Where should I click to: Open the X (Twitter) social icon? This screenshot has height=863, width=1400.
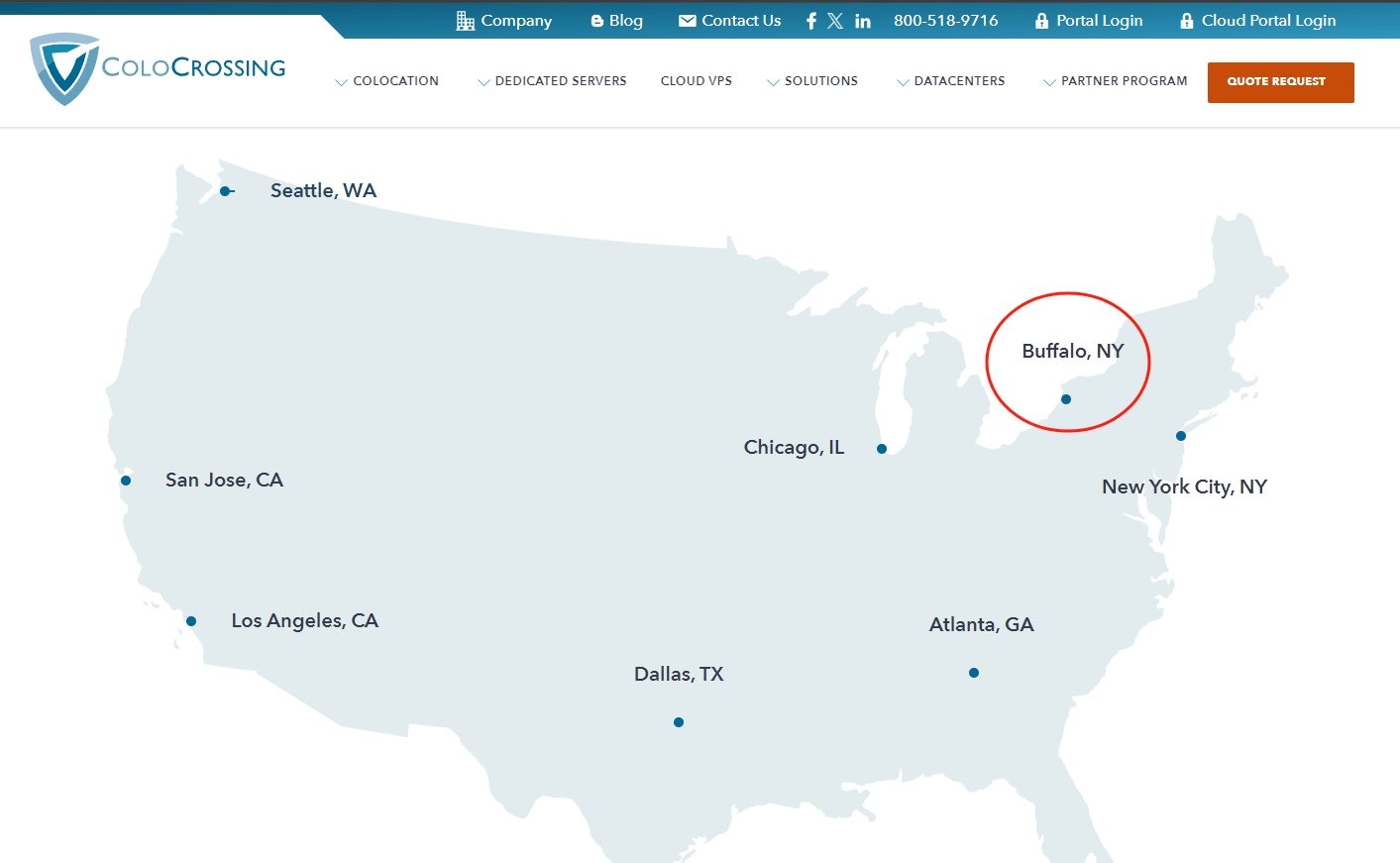(835, 21)
